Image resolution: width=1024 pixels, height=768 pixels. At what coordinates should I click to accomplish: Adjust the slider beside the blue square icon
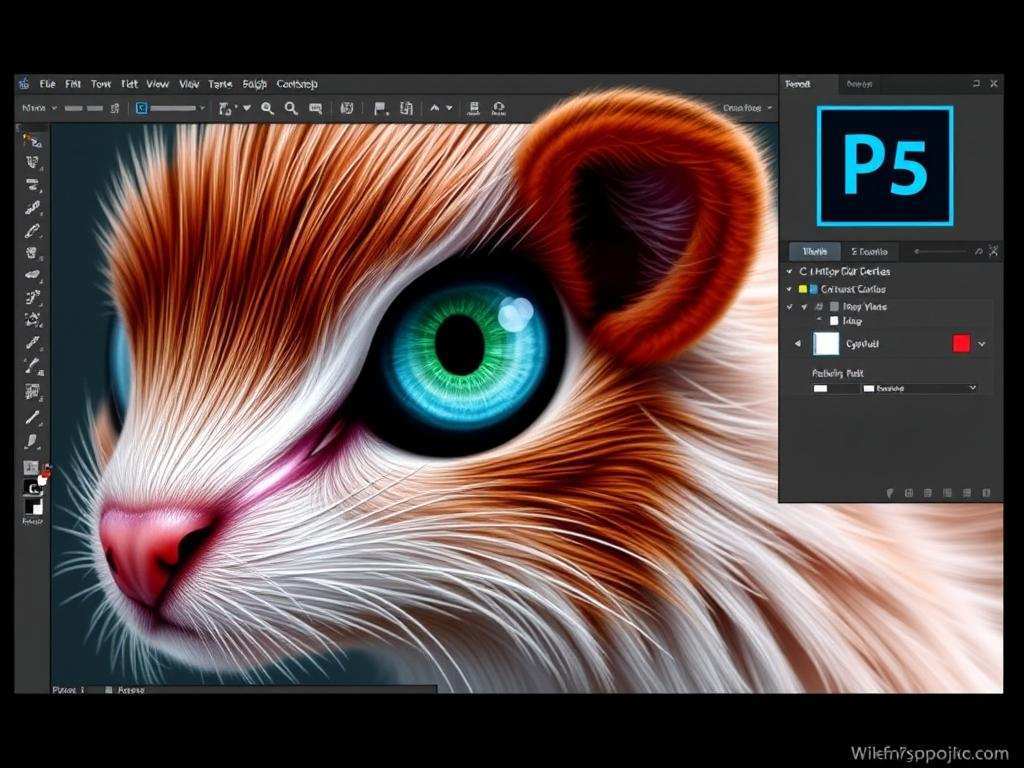pos(173,108)
